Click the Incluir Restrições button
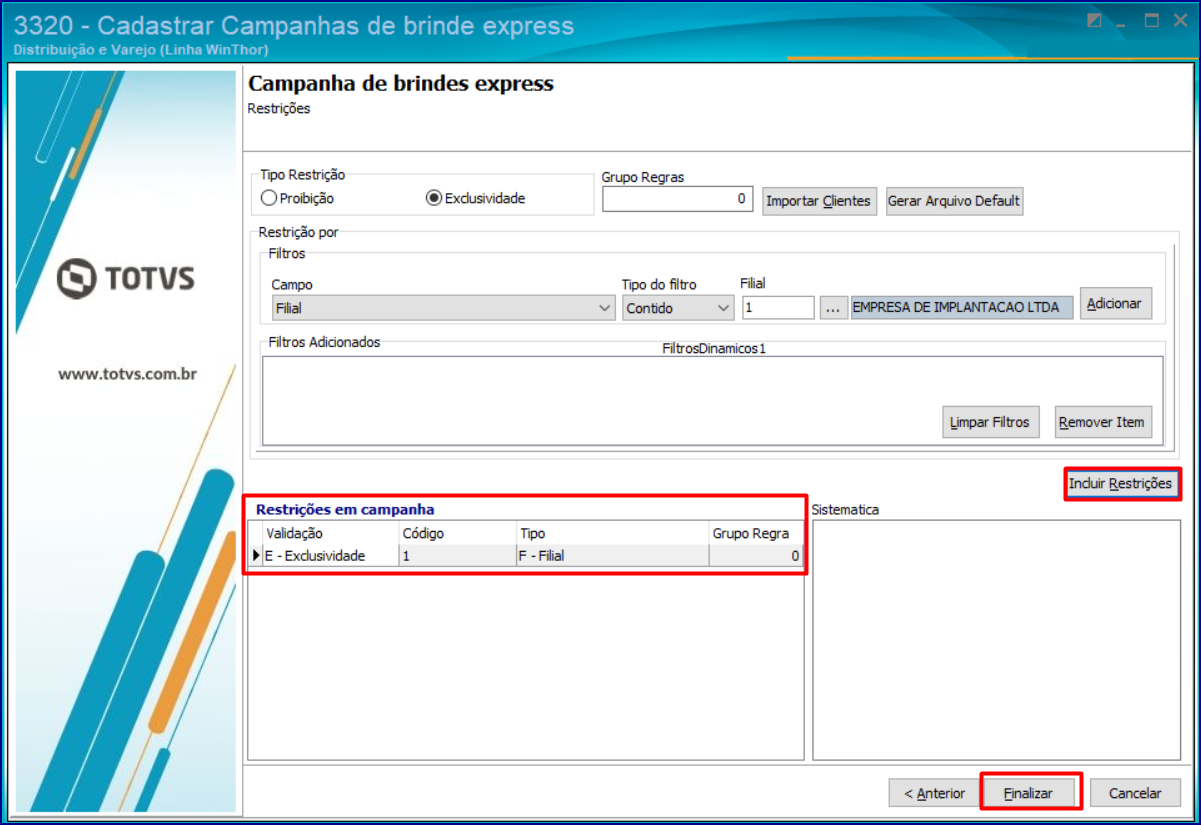Viewport: 1201px width, 825px height. pos(1120,484)
